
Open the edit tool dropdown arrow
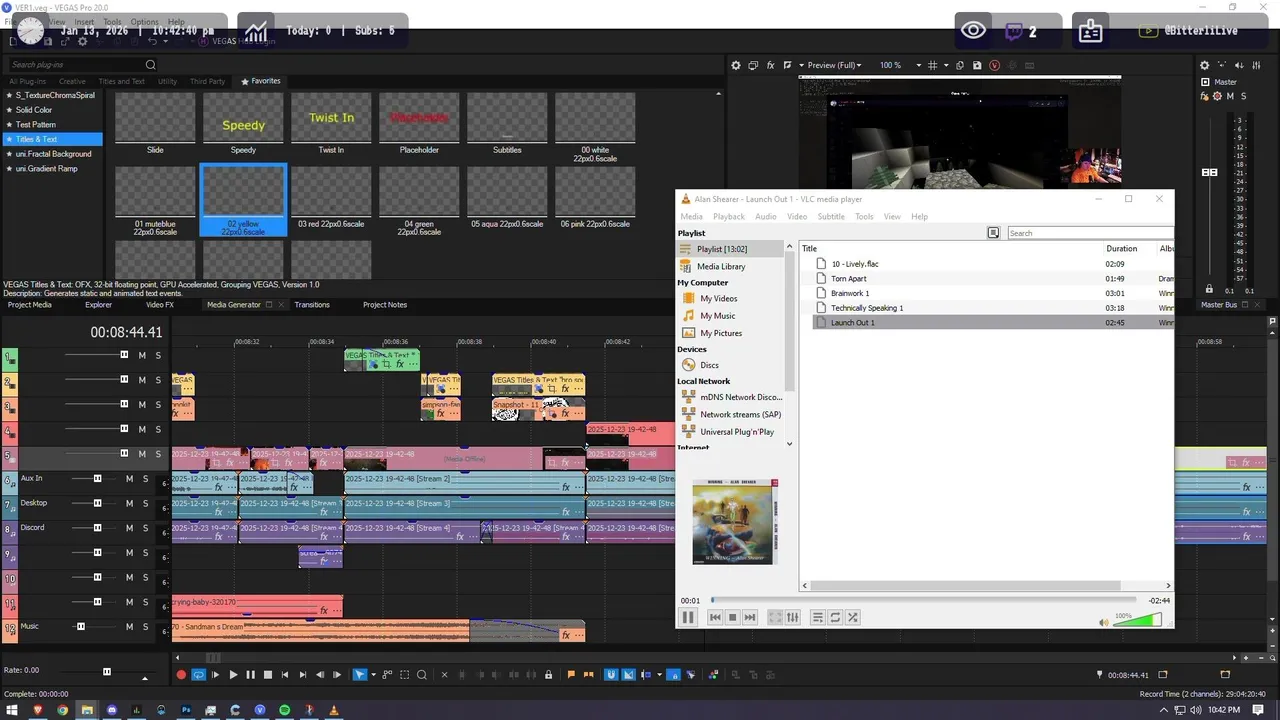[x=373, y=675]
